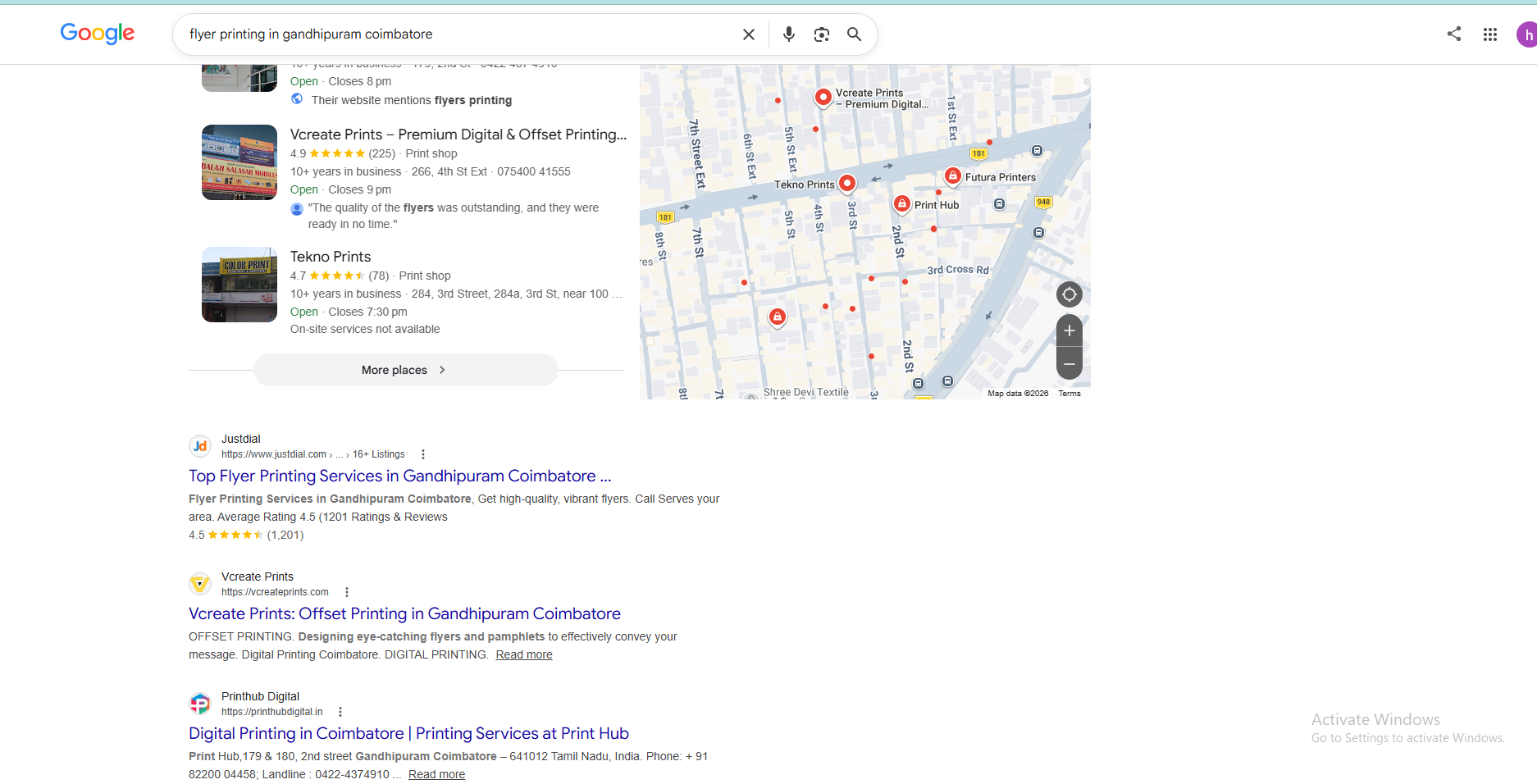Click the Vcreate Prints phone number 075400 41555
The image size is (1537, 784).
point(534,171)
